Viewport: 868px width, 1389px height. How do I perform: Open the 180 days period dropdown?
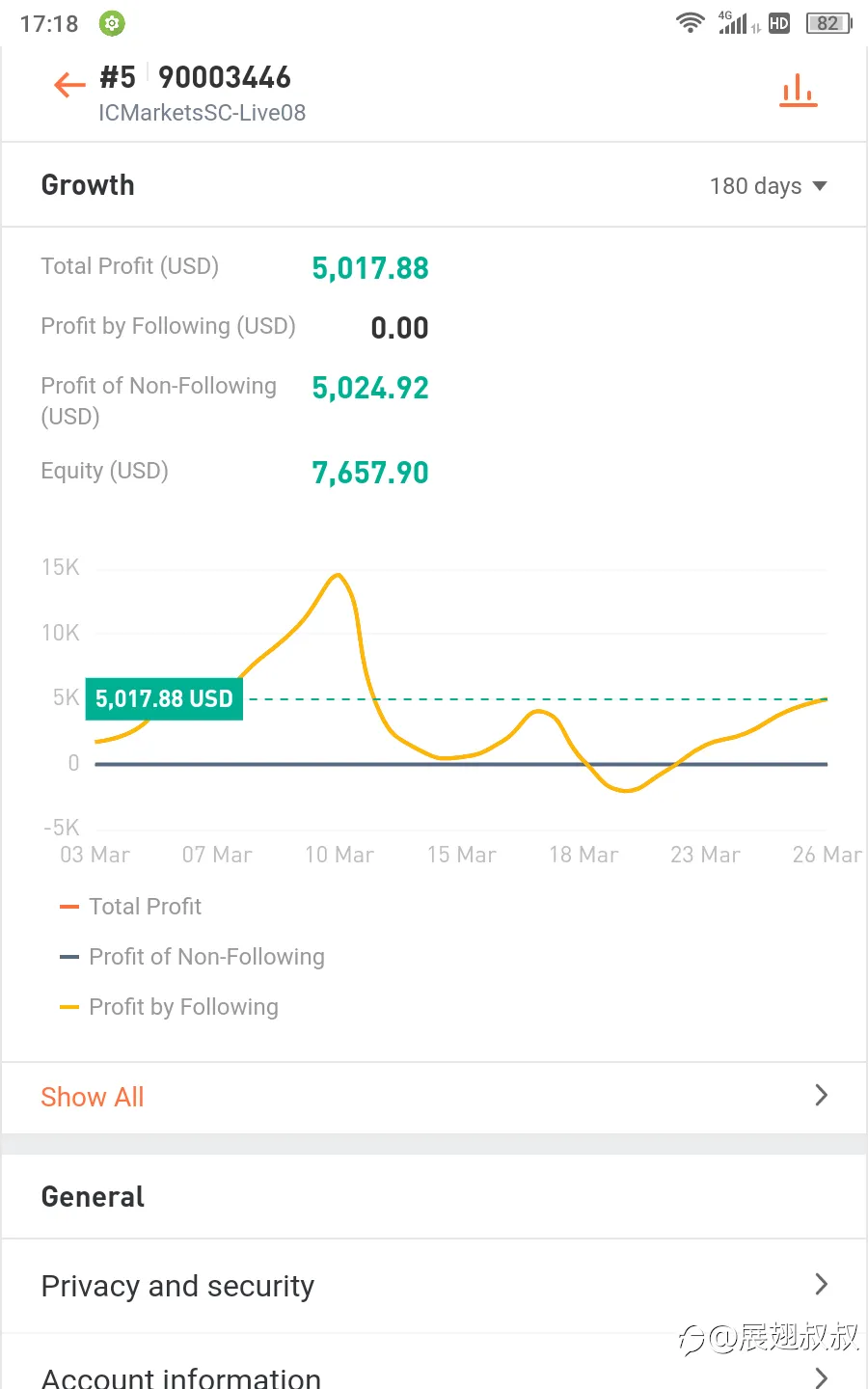(x=768, y=186)
